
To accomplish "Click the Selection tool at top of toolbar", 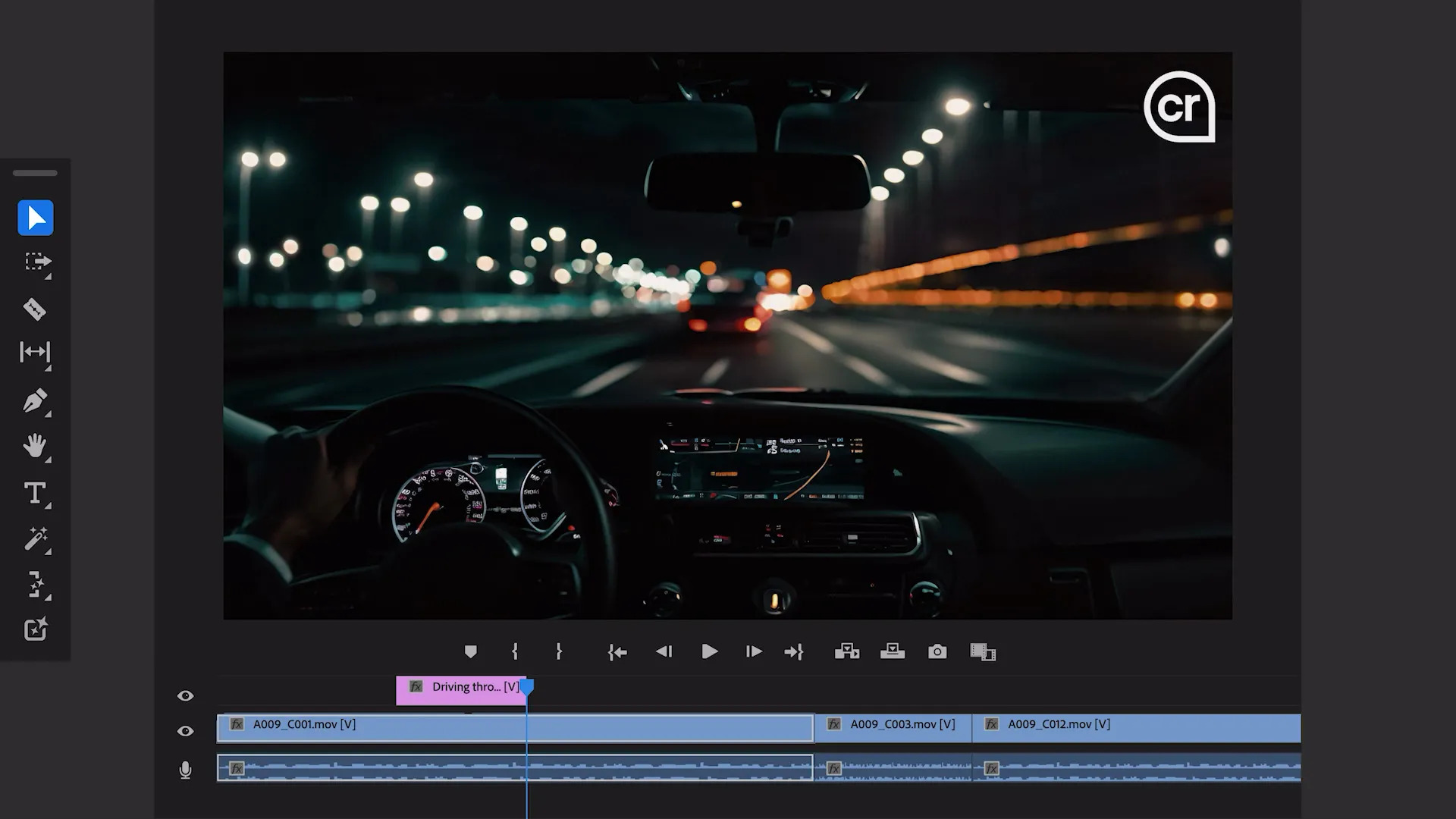I will [36, 218].
